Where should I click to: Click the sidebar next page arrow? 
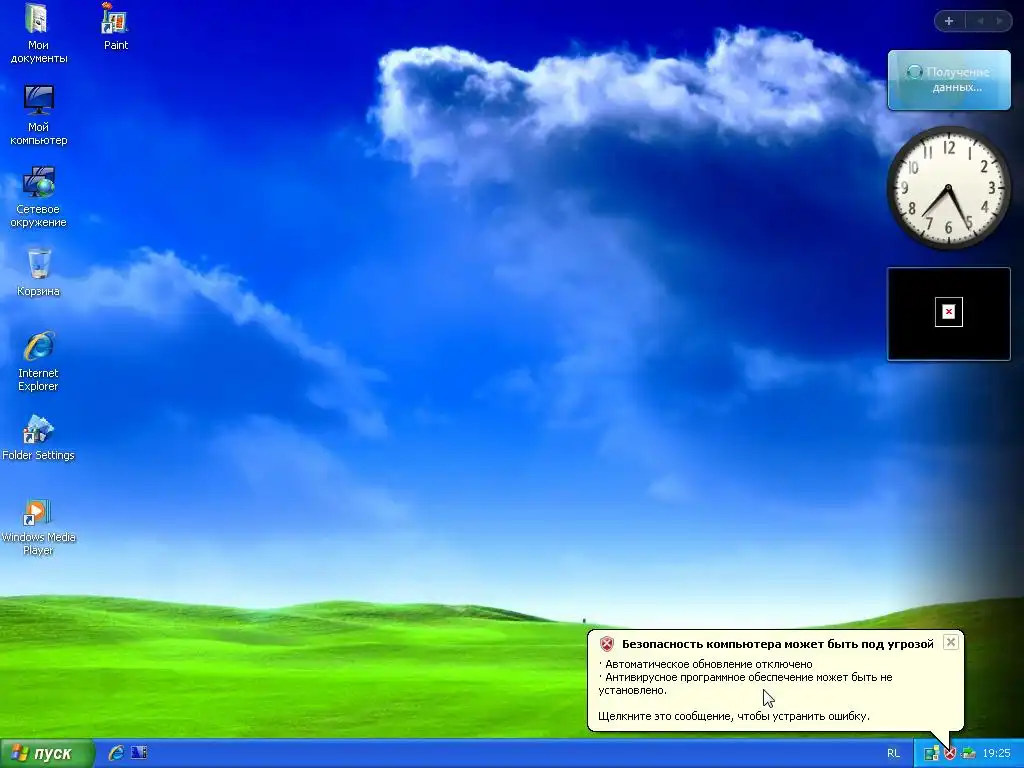[x=999, y=21]
